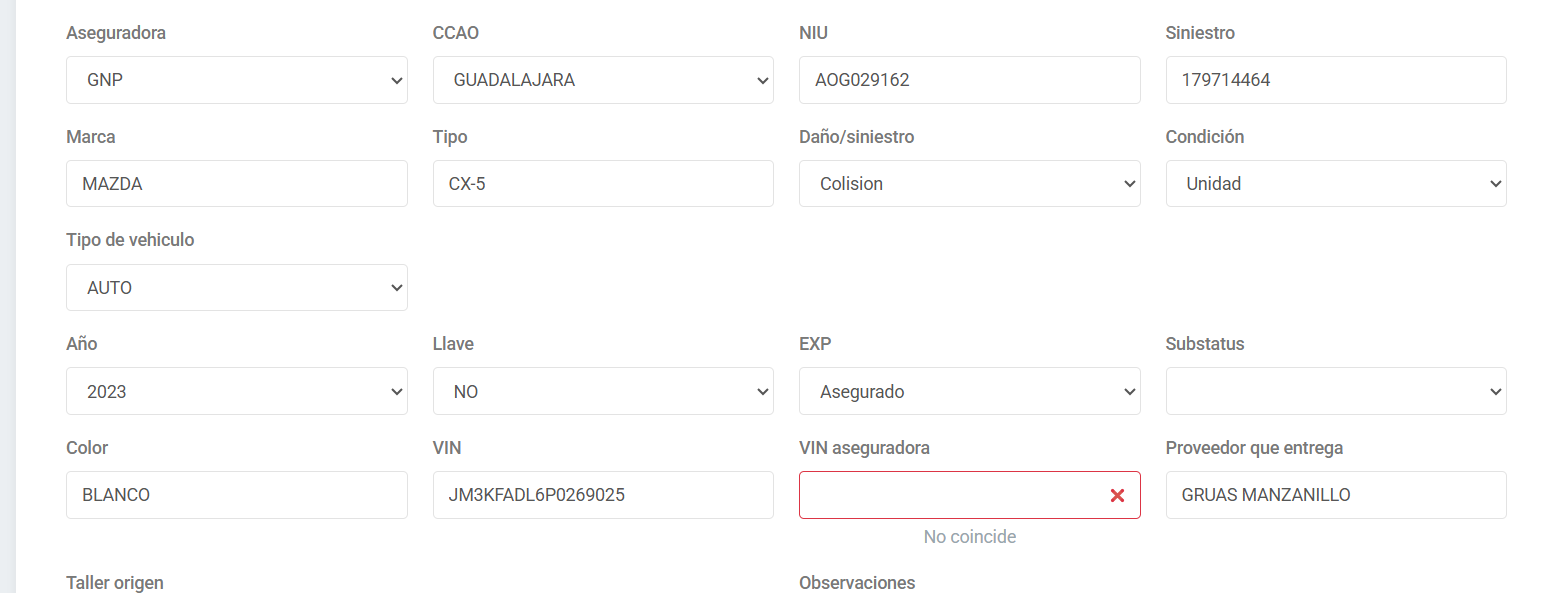Click the empty VIN aseguradora field
The image size is (1551, 593).
click(x=955, y=495)
